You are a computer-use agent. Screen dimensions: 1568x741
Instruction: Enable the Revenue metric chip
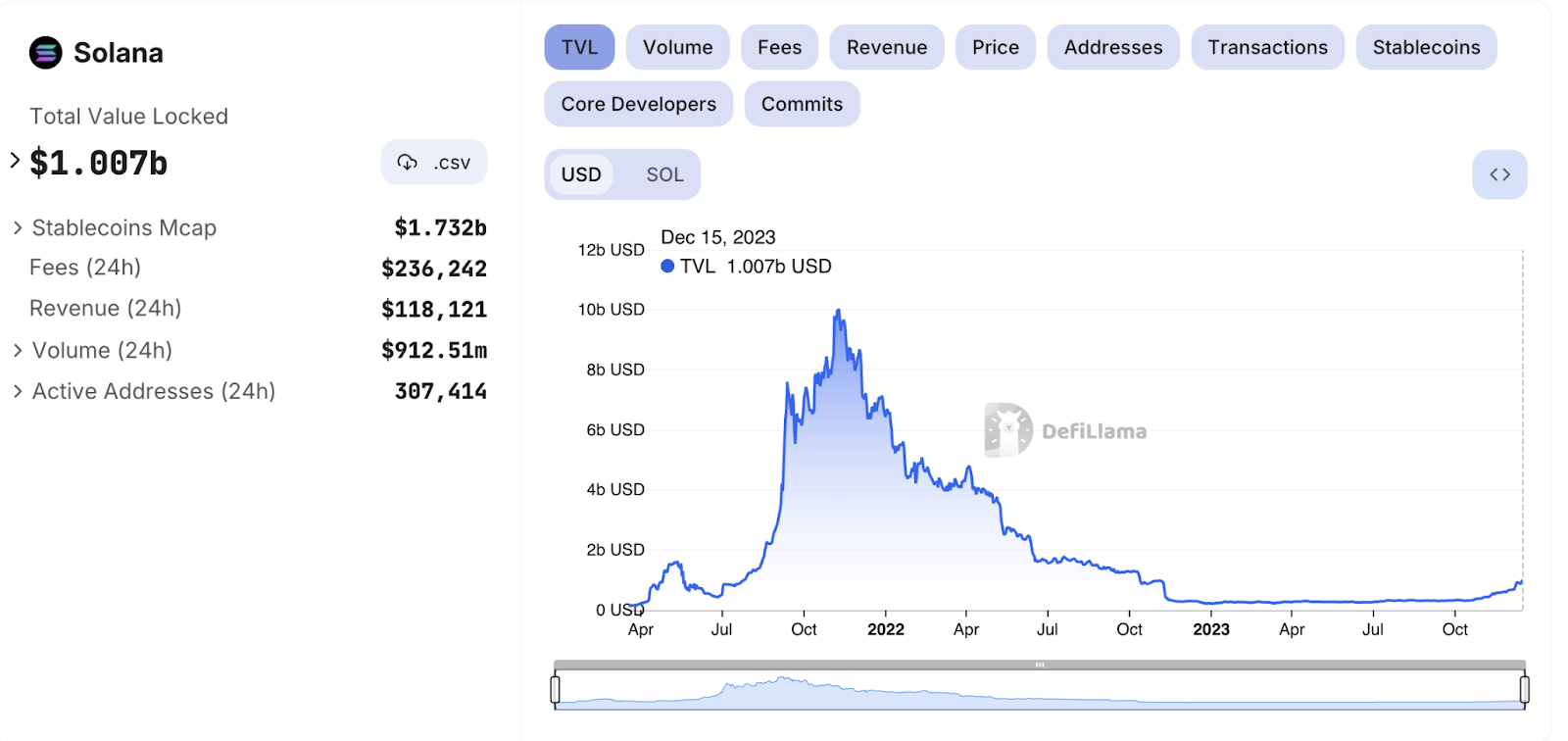pyautogui.click(x=887, y=47)
